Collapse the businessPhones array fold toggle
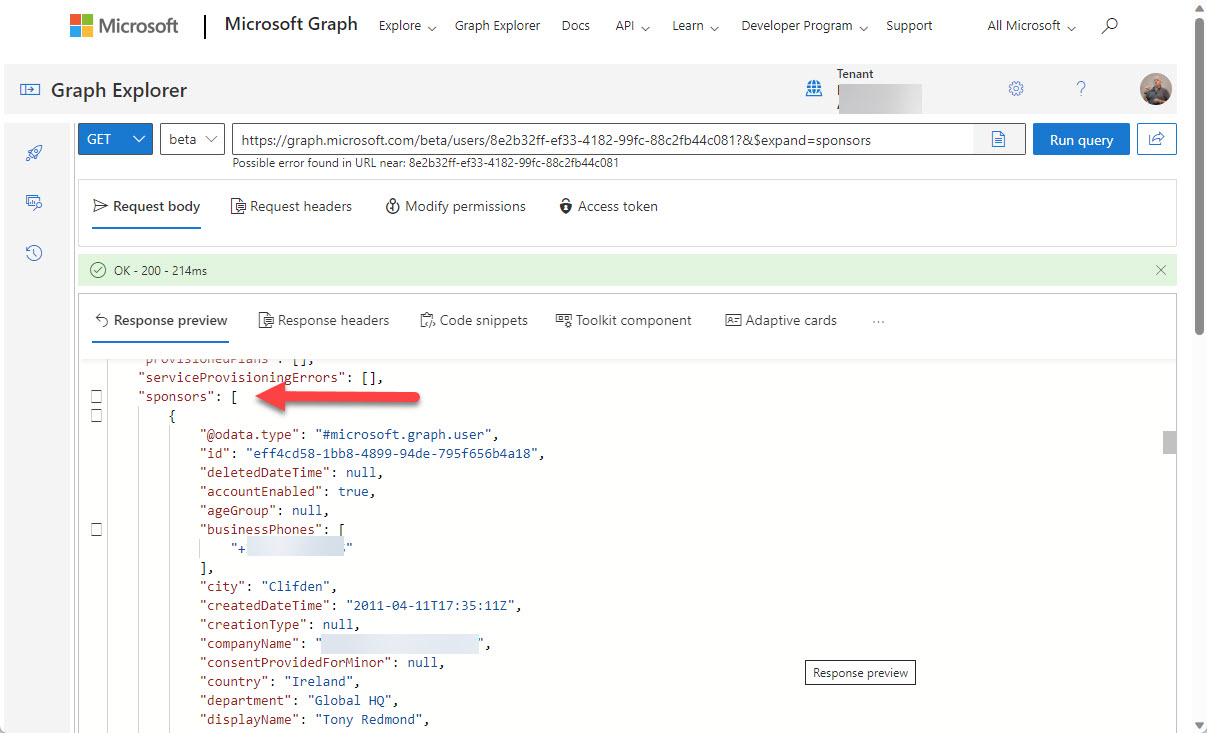The height and width of the screenshot is (733, 1207). pyautogui.click(x=97, y=530)
